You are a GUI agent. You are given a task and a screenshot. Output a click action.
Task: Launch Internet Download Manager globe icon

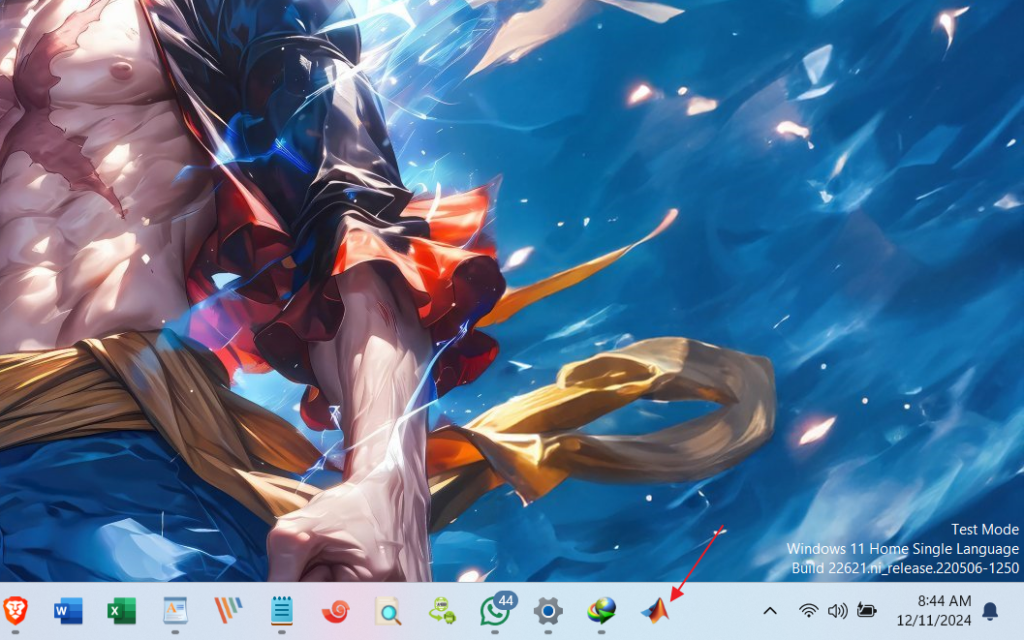(601, 610)
